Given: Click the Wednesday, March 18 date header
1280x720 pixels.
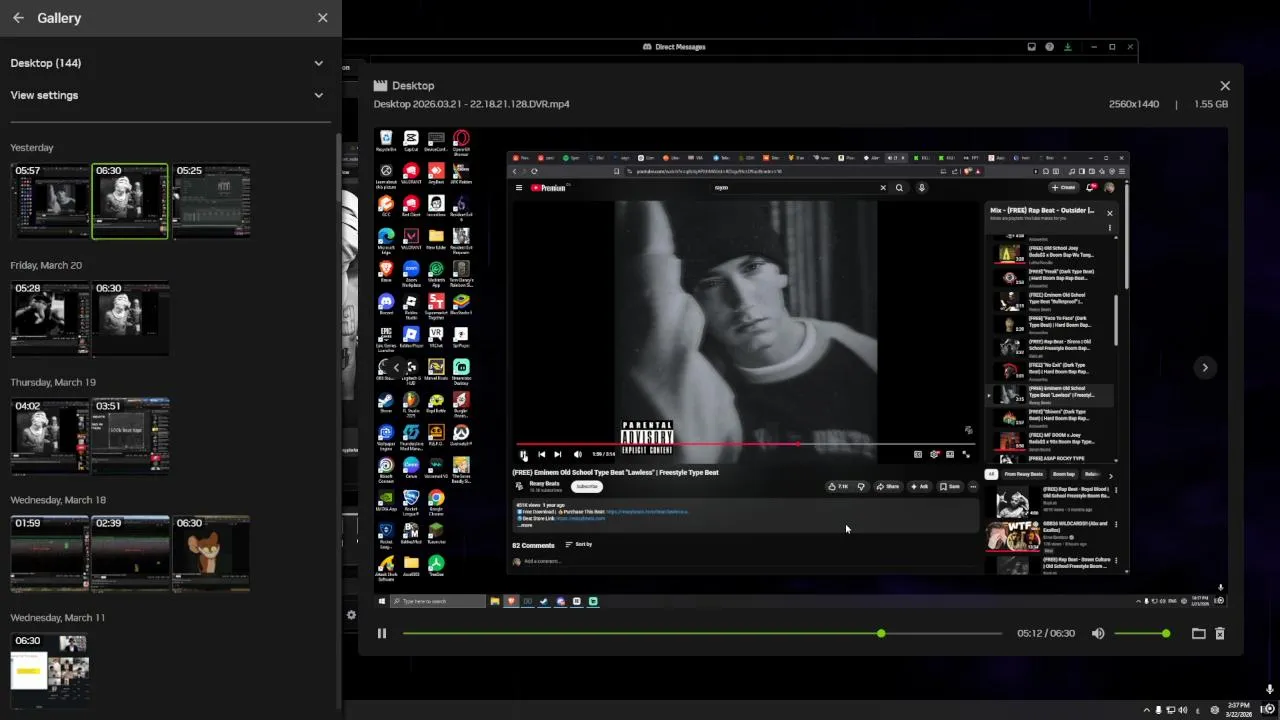Looking at the screenshot, I should [58, 500].
